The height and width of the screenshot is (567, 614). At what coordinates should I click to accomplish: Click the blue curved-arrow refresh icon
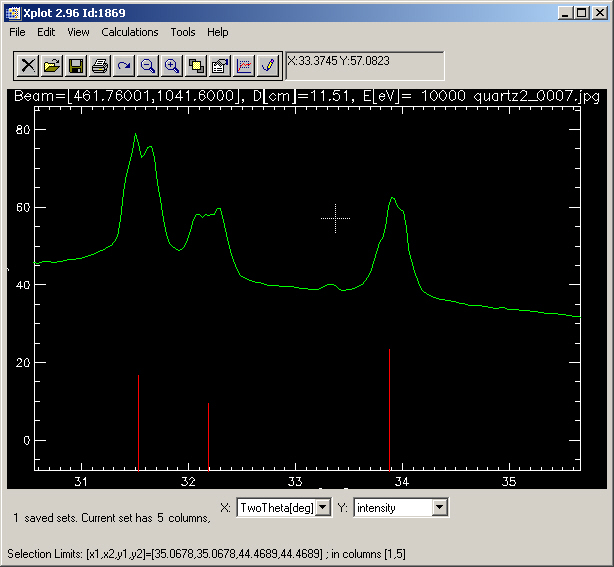pyautogui.click(x=124, y=66)
